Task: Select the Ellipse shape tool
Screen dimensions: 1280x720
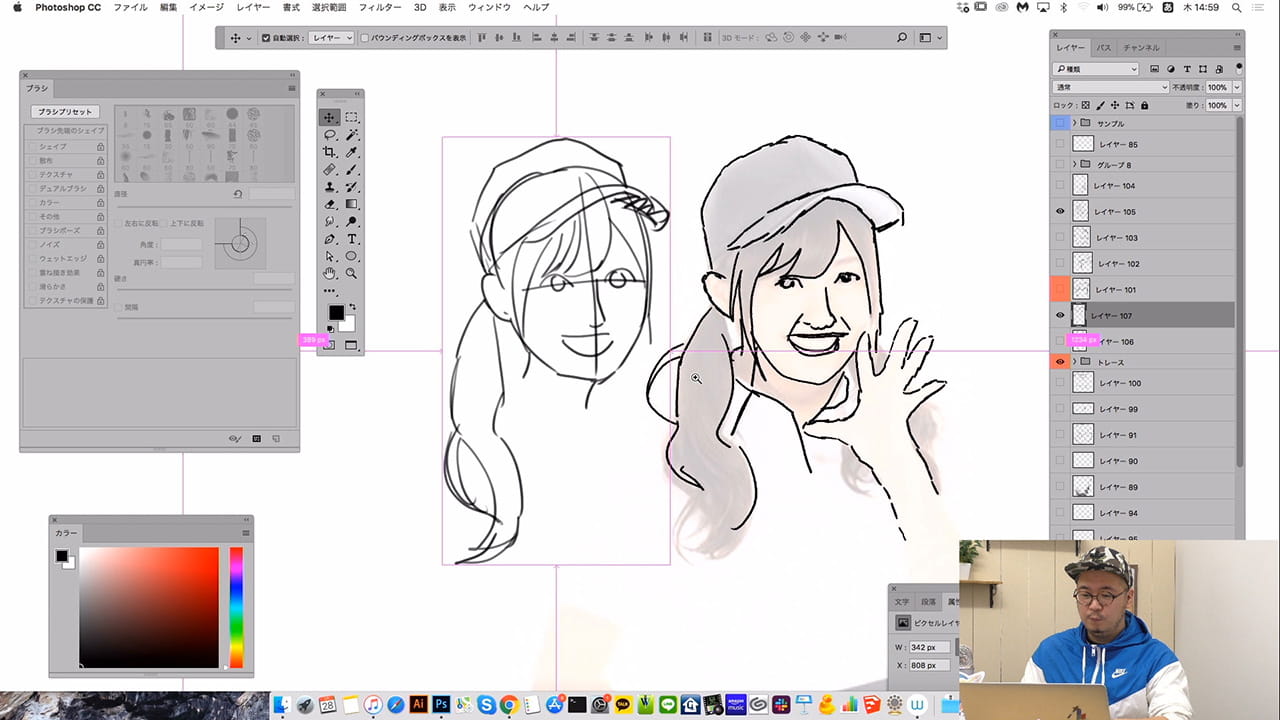Action: click(x=352, y=256)
